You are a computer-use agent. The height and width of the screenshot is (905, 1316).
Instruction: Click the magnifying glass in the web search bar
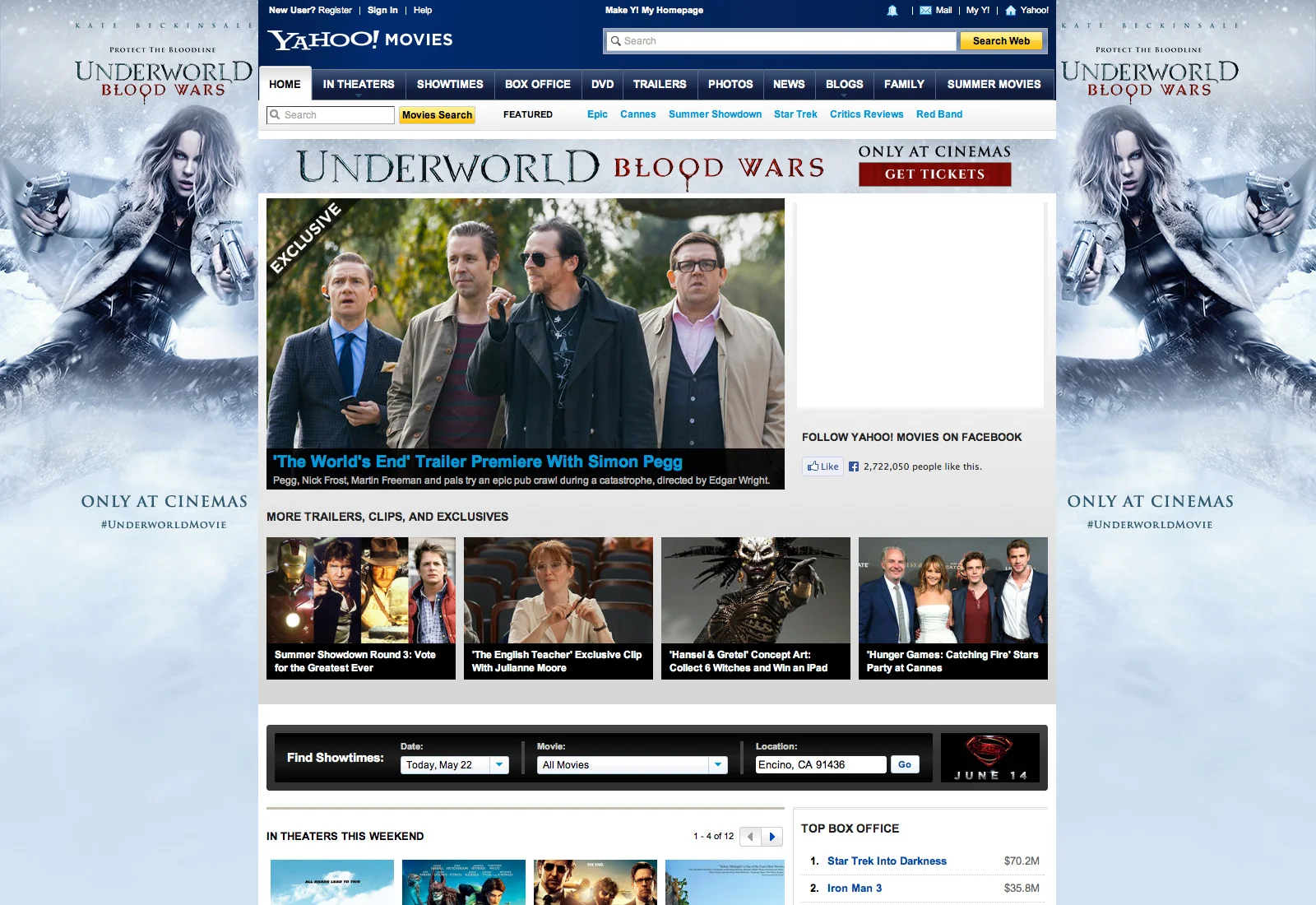tap(616, 40)
